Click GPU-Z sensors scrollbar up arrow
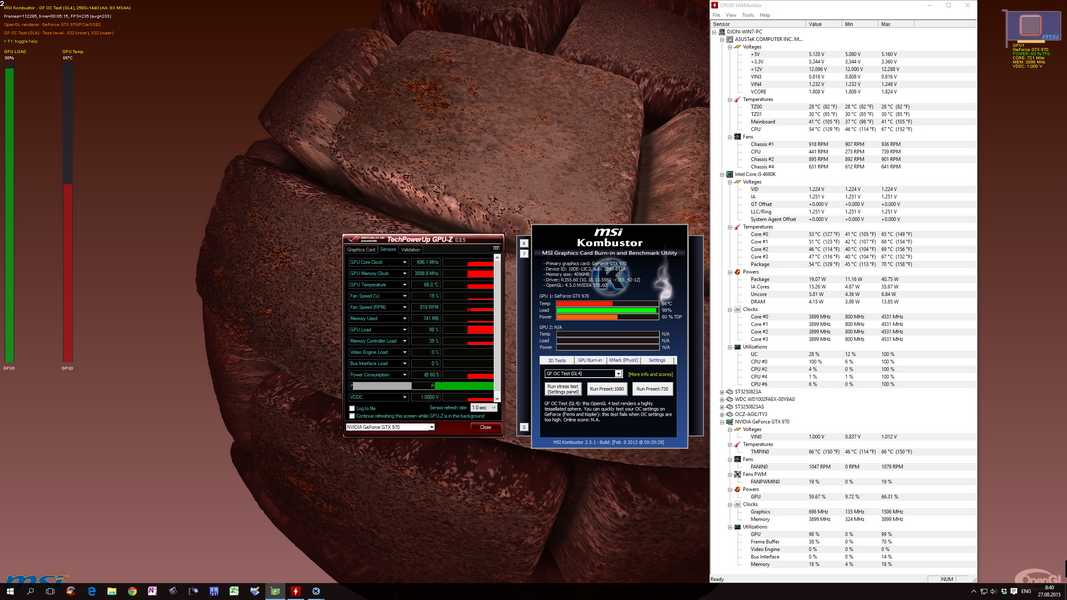 [x=497, y=258]
